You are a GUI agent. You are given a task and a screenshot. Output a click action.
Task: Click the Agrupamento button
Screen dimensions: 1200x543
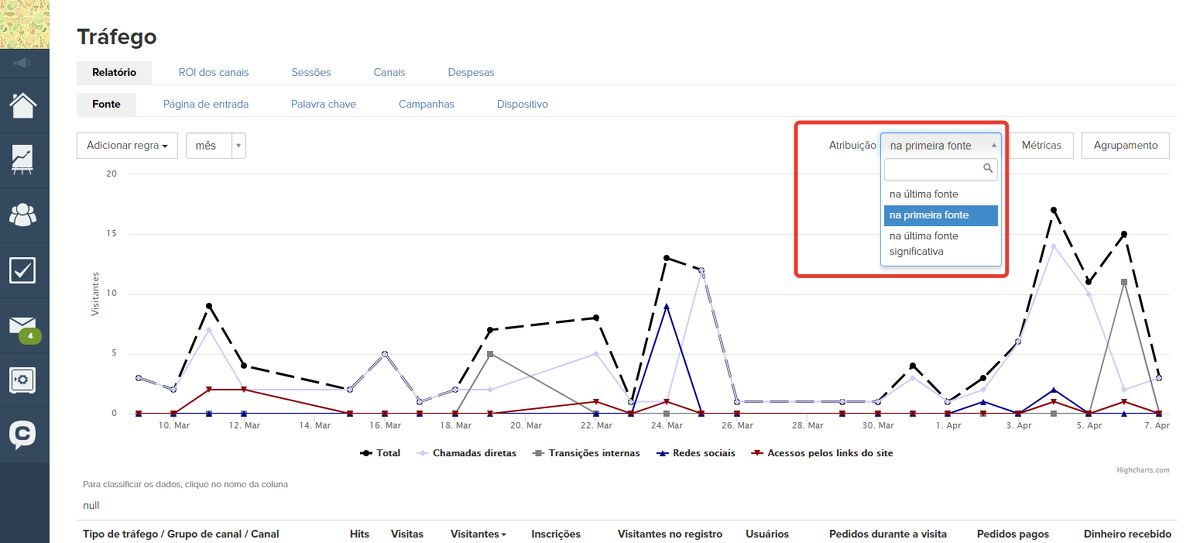[x=1125, y=146]
